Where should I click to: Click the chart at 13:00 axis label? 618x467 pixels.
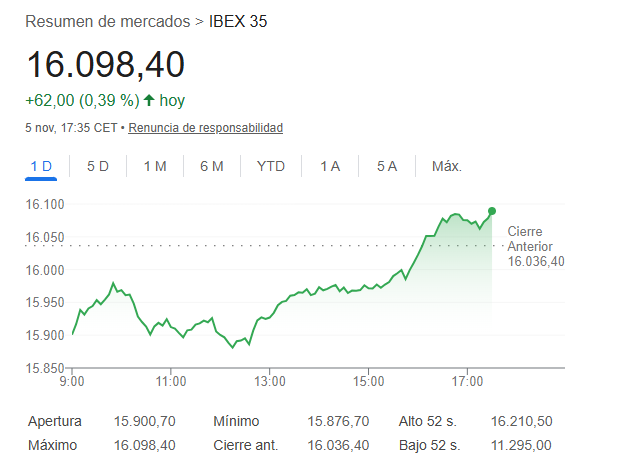point(270,381)
